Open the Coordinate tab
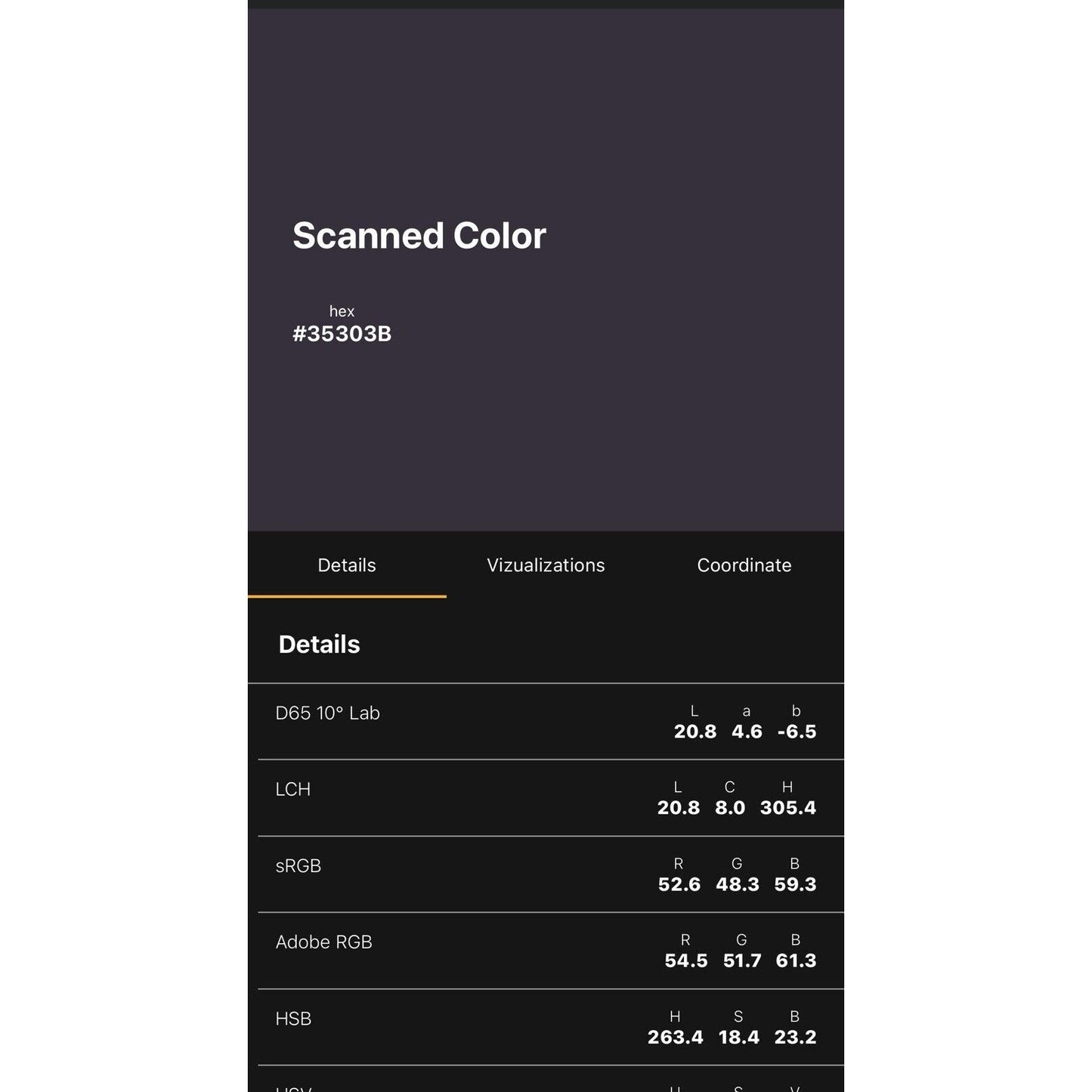The image size is (1092, 1092). [744, 565]
